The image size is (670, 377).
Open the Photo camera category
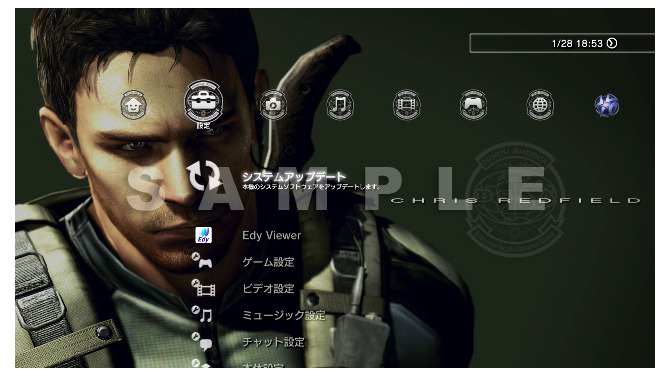(x=273, y=105)
